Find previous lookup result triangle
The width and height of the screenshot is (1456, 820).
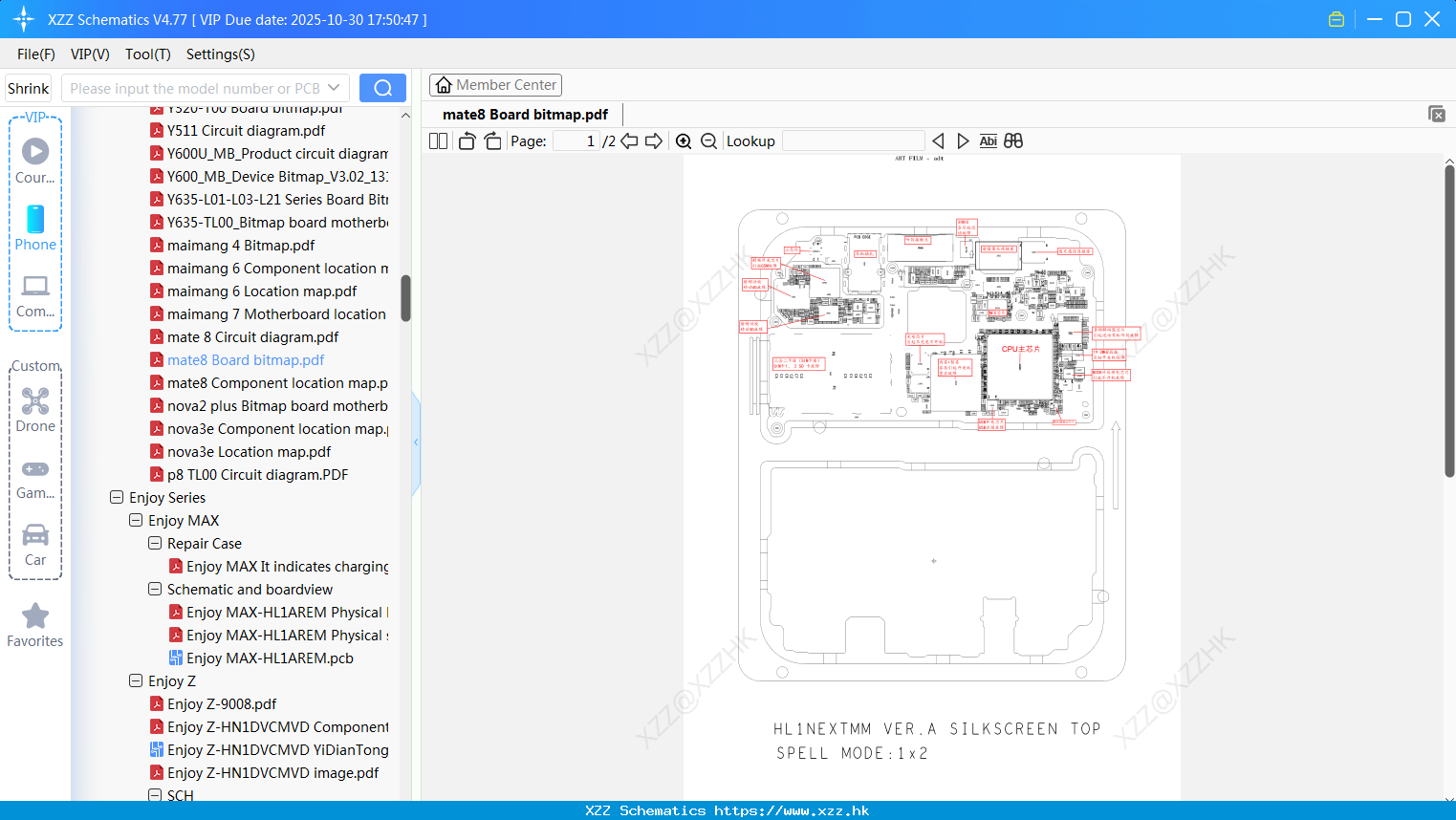pyautogui.click(x=938, y=140)
